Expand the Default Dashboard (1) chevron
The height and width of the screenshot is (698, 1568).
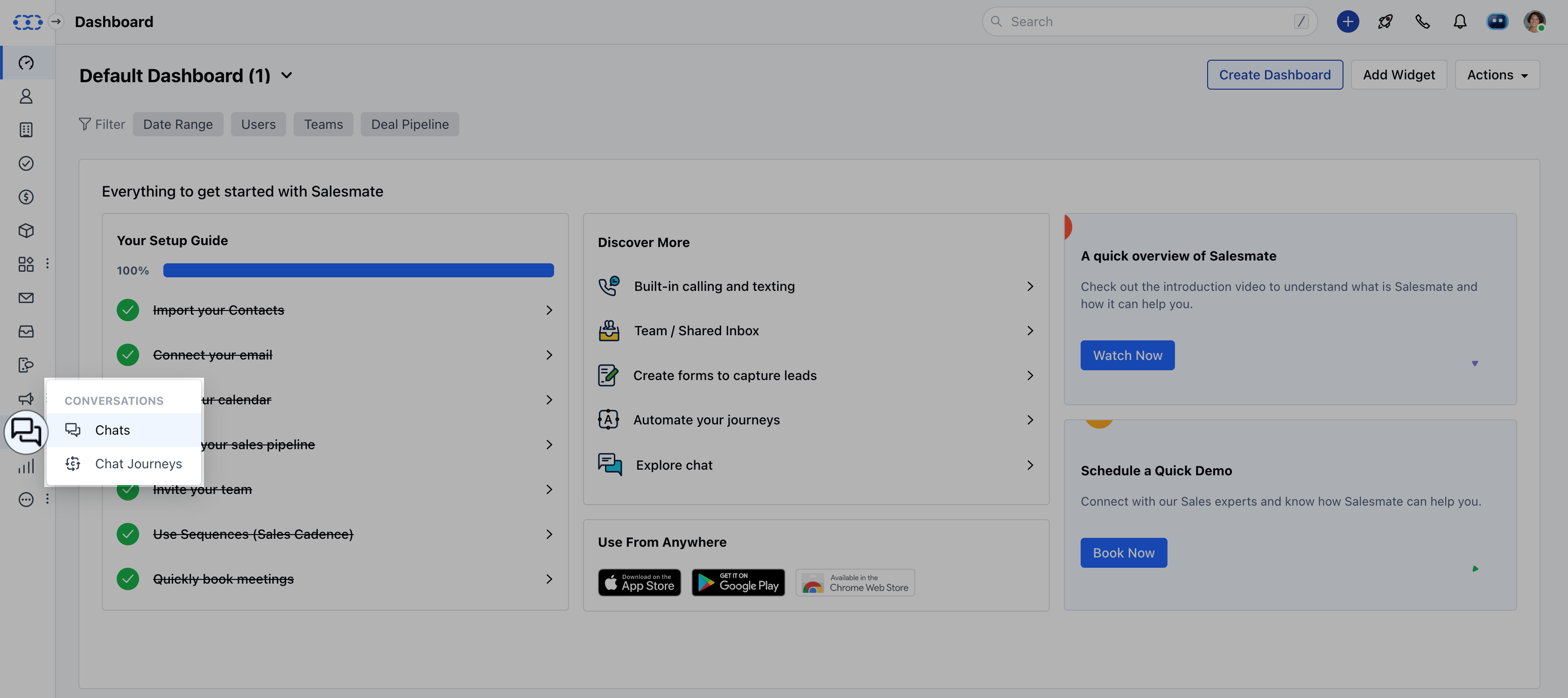click(x=286, y=76)
